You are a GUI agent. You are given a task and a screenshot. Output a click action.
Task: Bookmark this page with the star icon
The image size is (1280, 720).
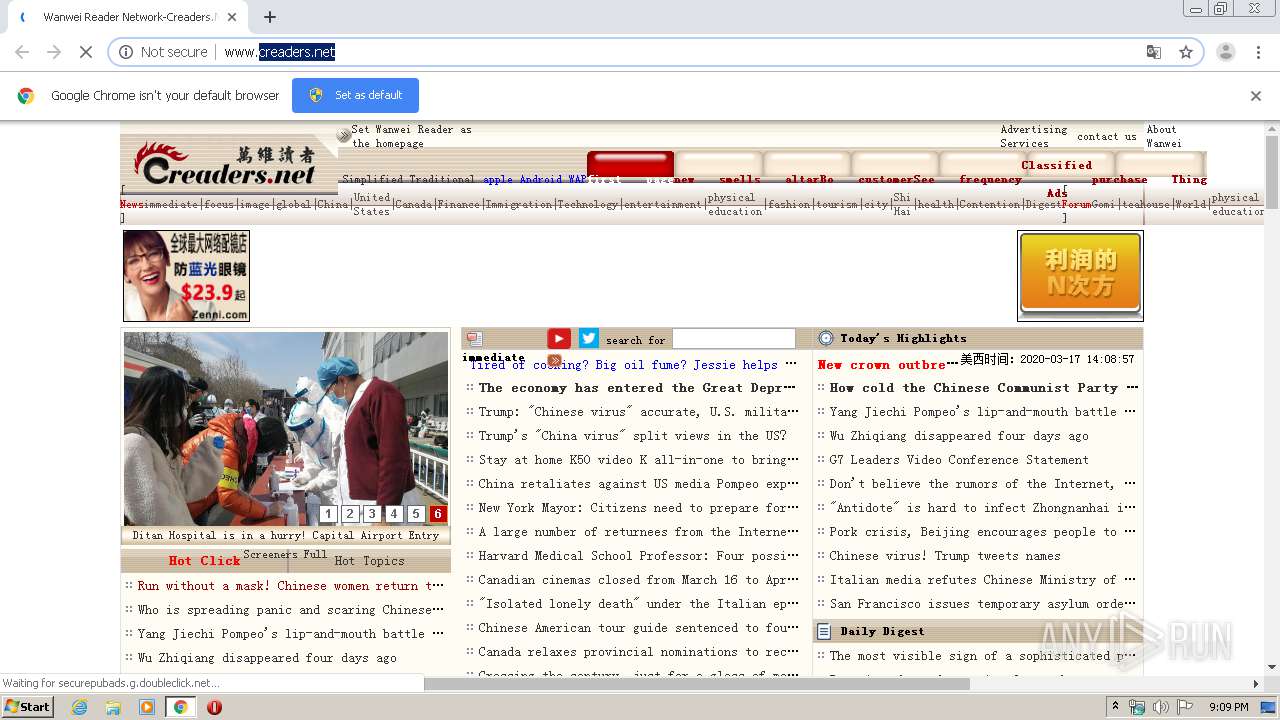click(1186, 52)
